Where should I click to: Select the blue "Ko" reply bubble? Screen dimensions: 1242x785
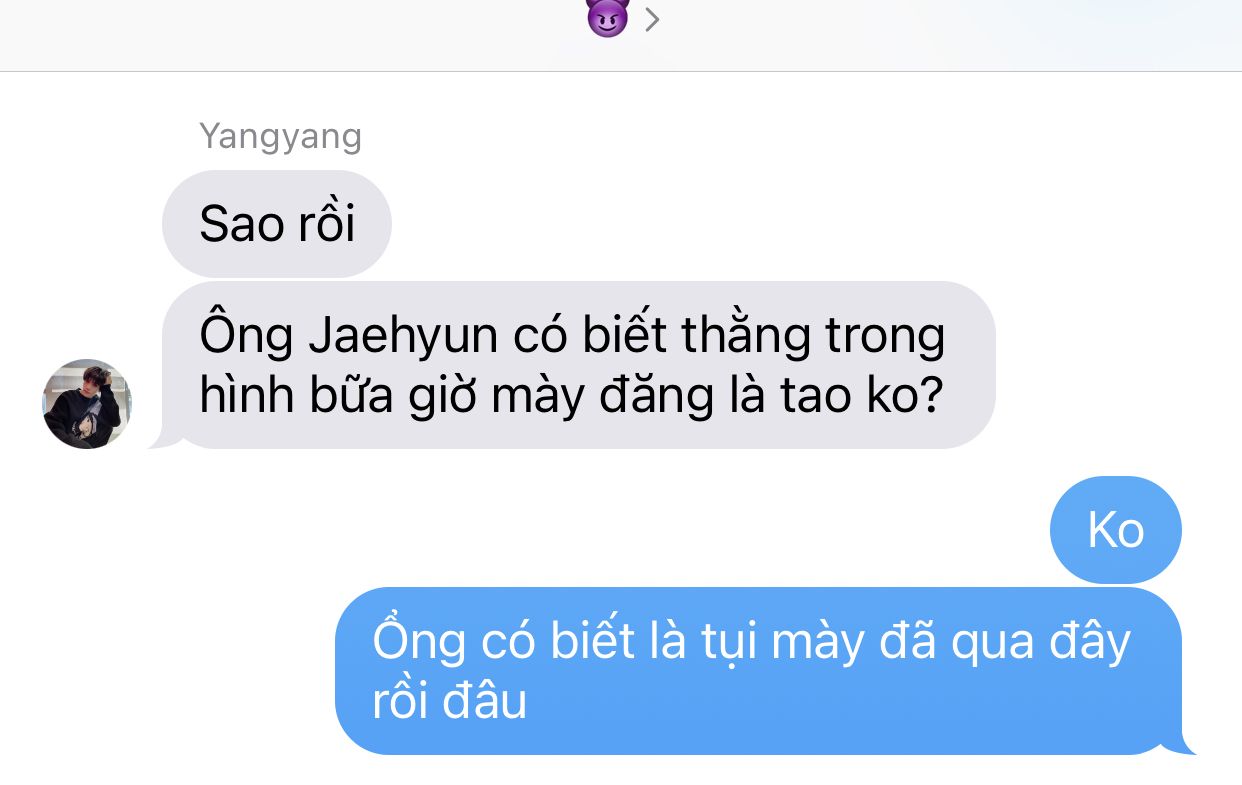pyautogui.click(x=1116, y=529)
